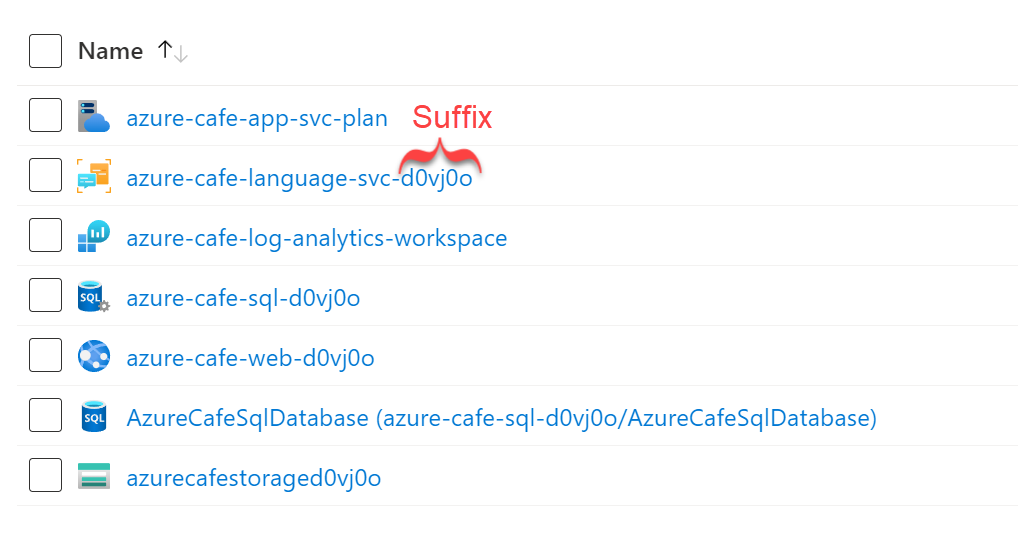Click the web app globe icon
Screen dimensions: 1018x541
click(x=94, y=357)
